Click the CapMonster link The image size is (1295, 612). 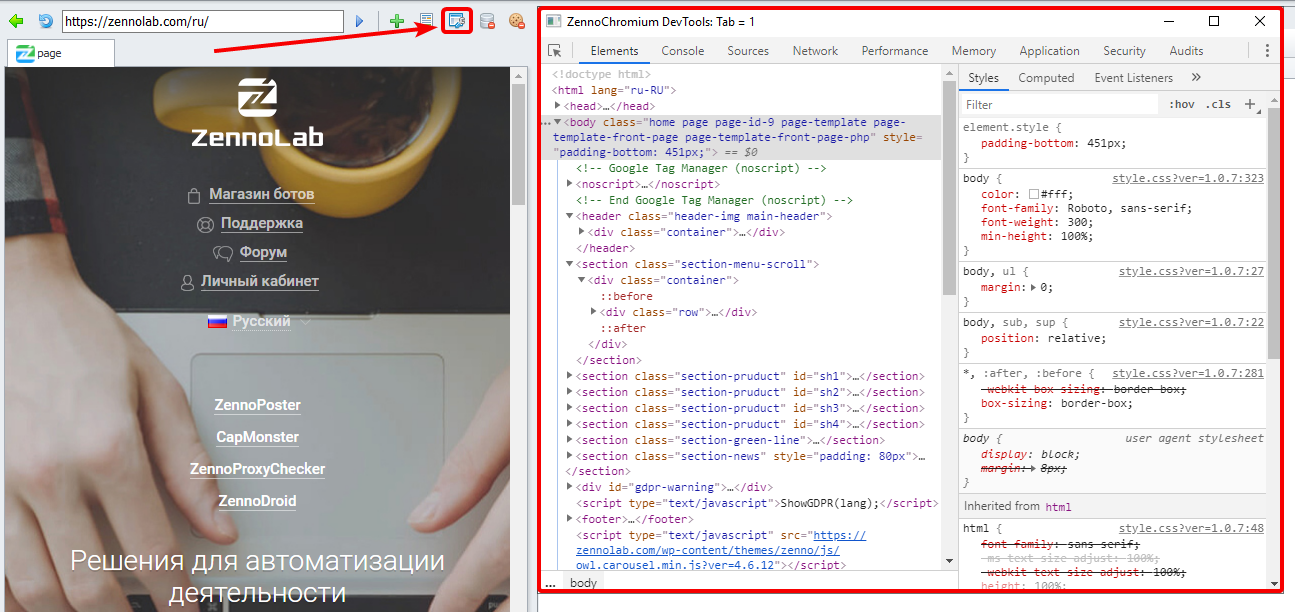coord(258,437)
